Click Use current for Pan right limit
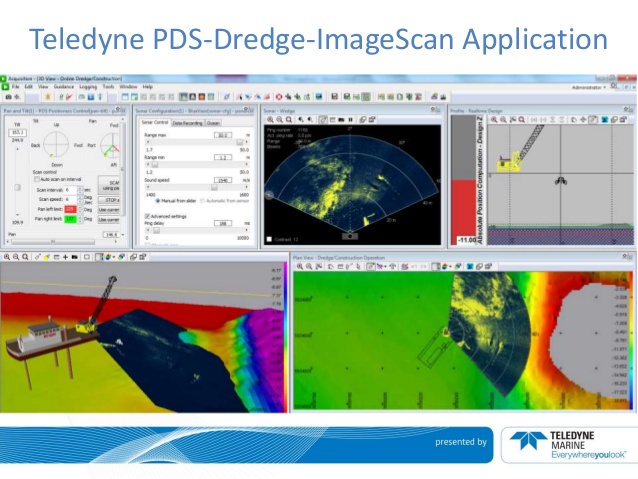Screen dimensions: 638x479 click(x=109, y=219)
